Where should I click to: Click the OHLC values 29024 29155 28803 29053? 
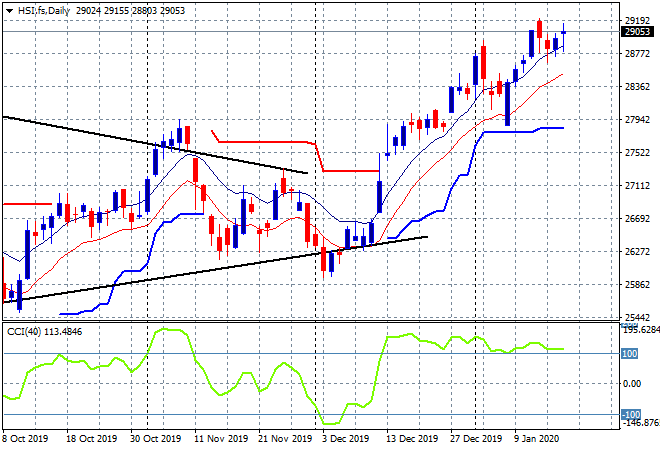130,11
